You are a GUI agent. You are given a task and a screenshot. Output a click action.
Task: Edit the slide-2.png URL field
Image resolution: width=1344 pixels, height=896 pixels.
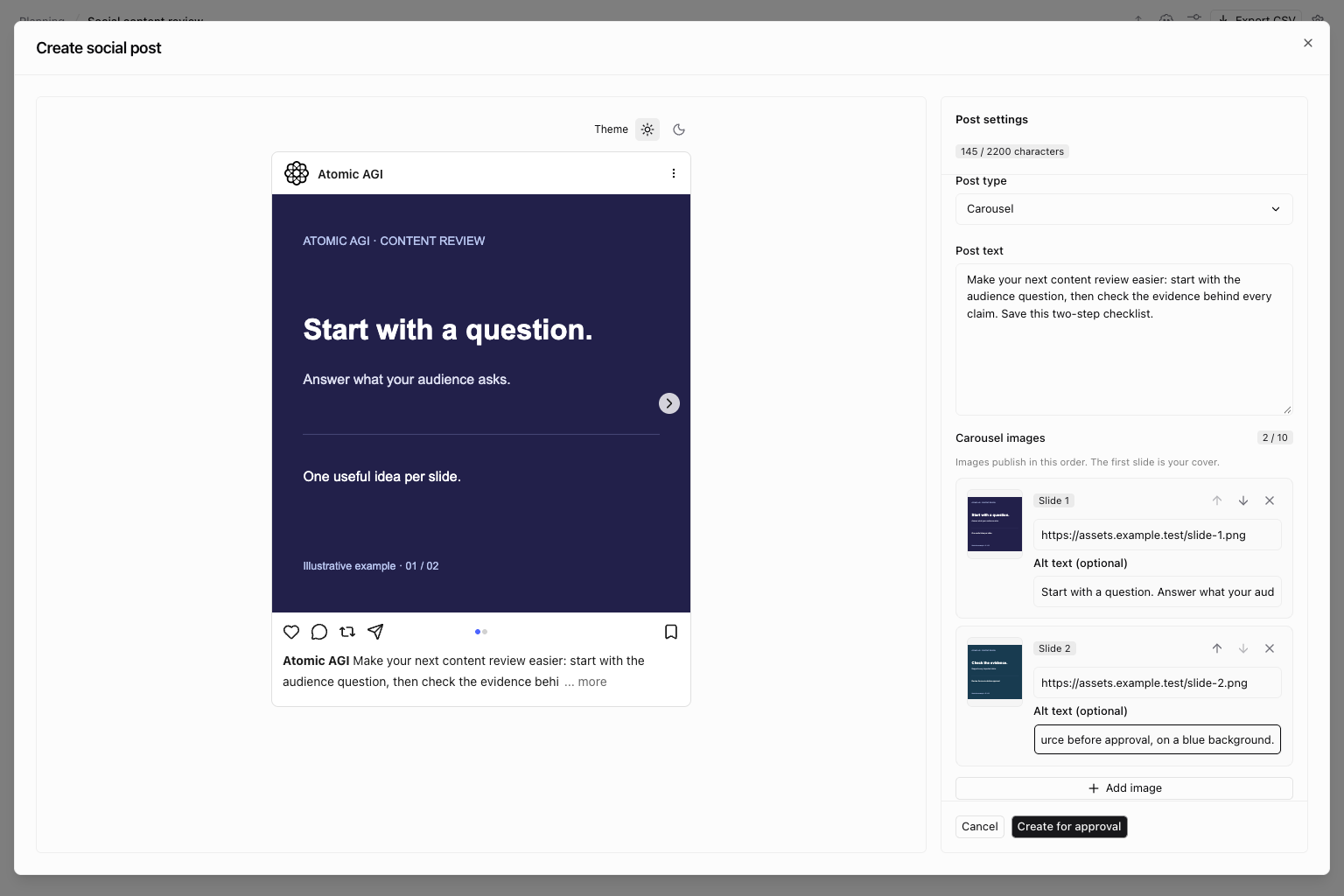coord(1158,682)
